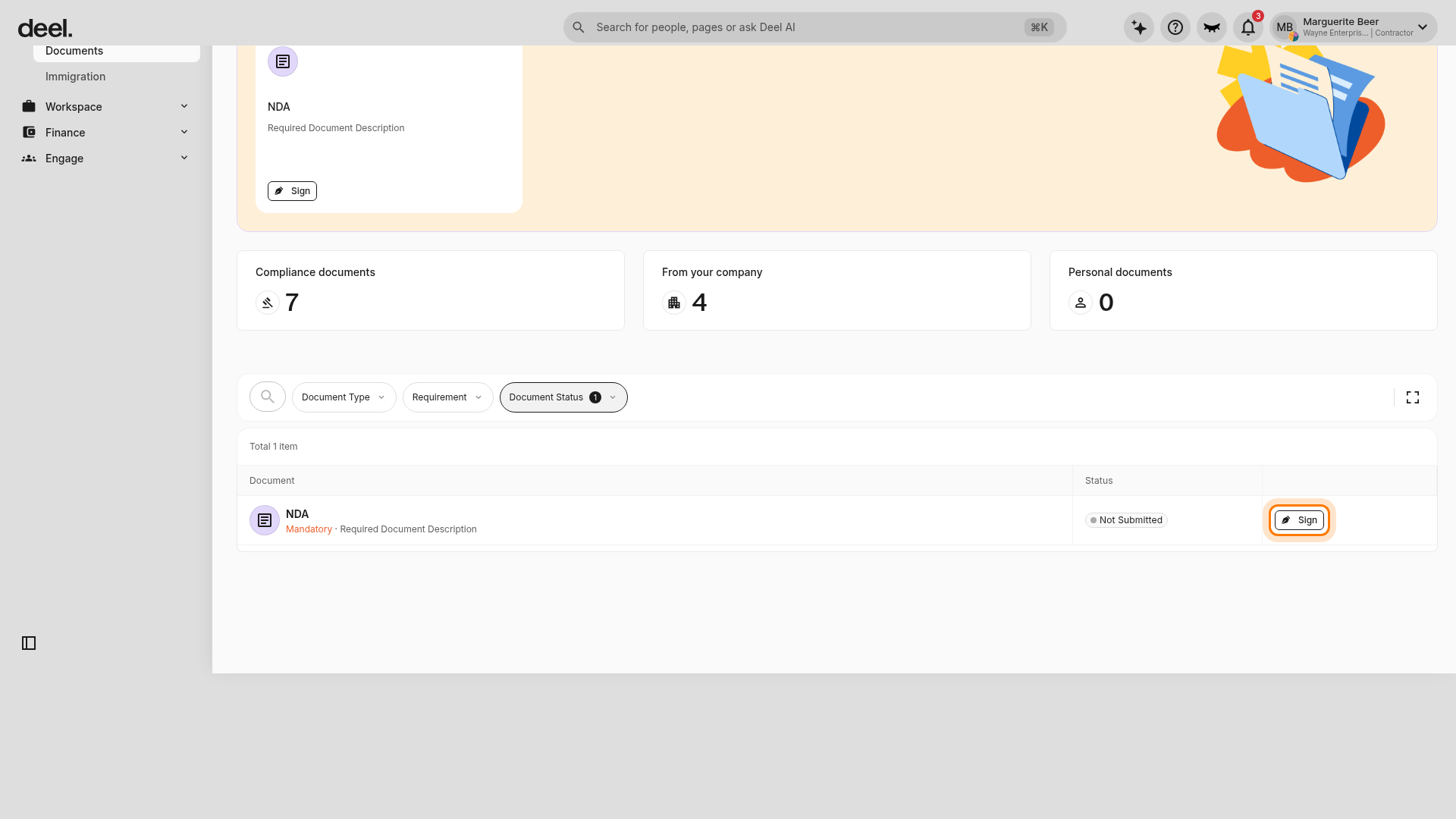The width and height of the screenshot is (1456, 819).
Task: Open Deel AI sparkle assistant icon
Action: [1139, 27]
